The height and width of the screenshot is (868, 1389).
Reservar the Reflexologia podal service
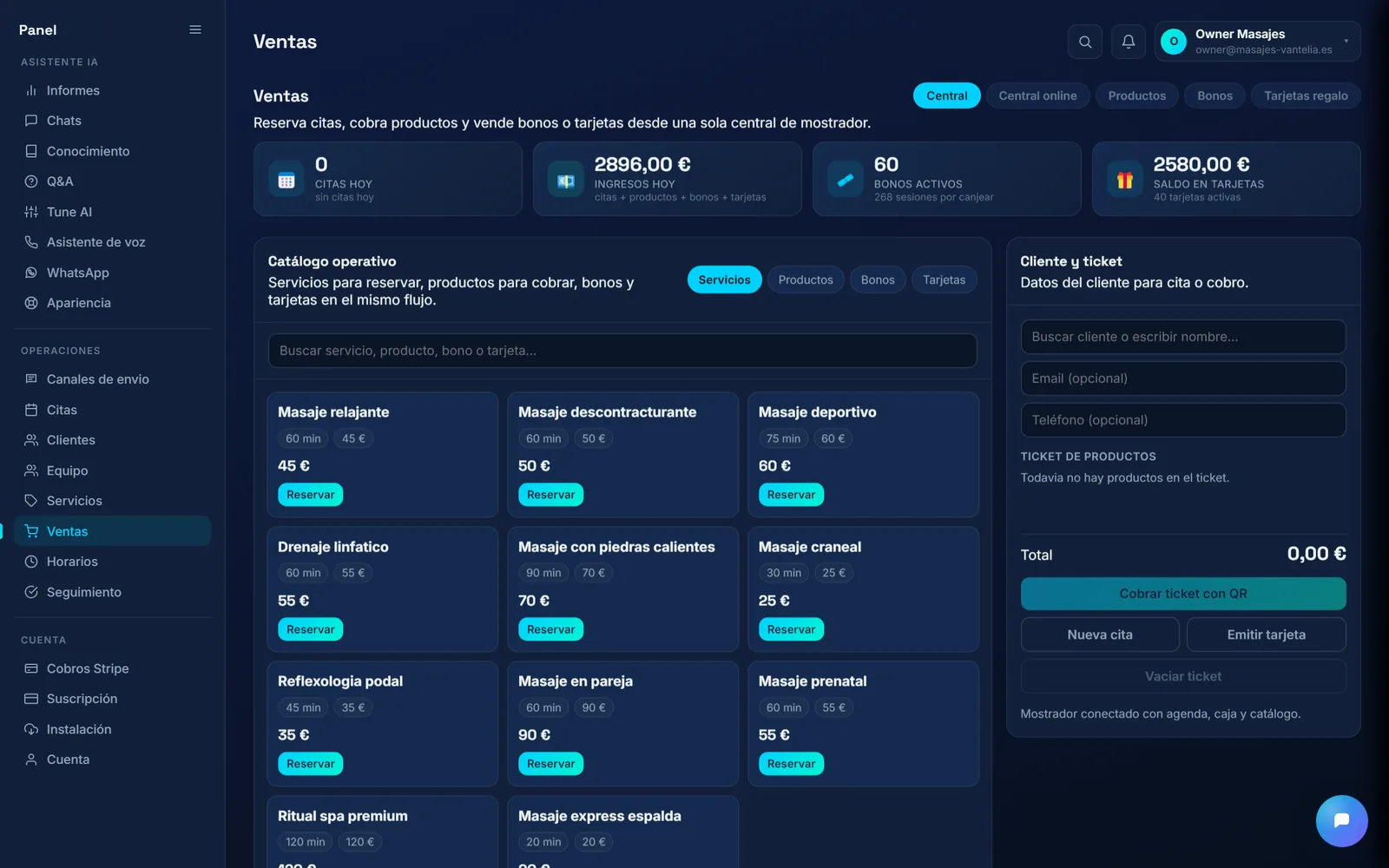[x=311, y=764]
